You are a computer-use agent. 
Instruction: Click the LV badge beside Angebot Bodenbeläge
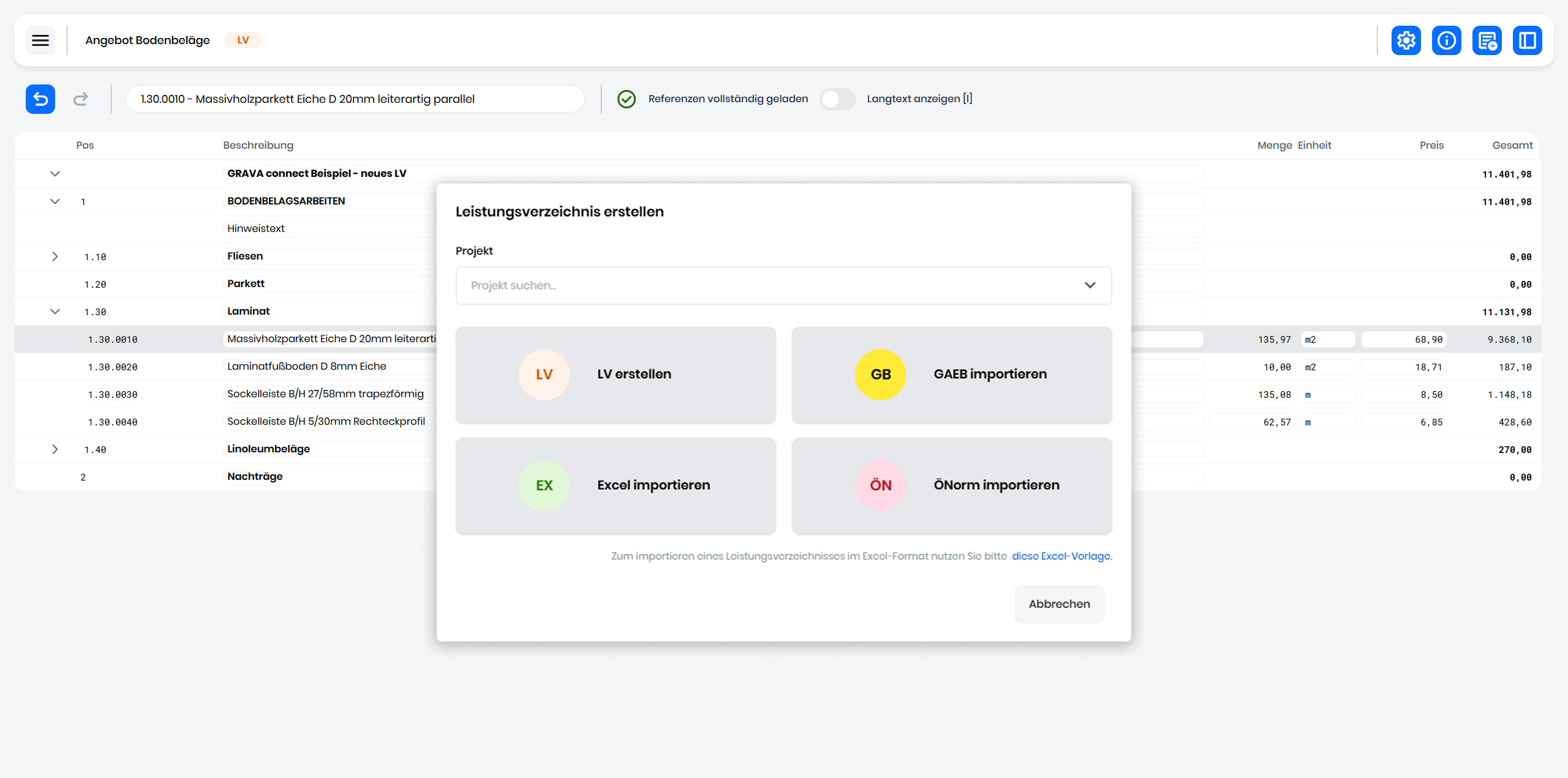tap(243, 40)
